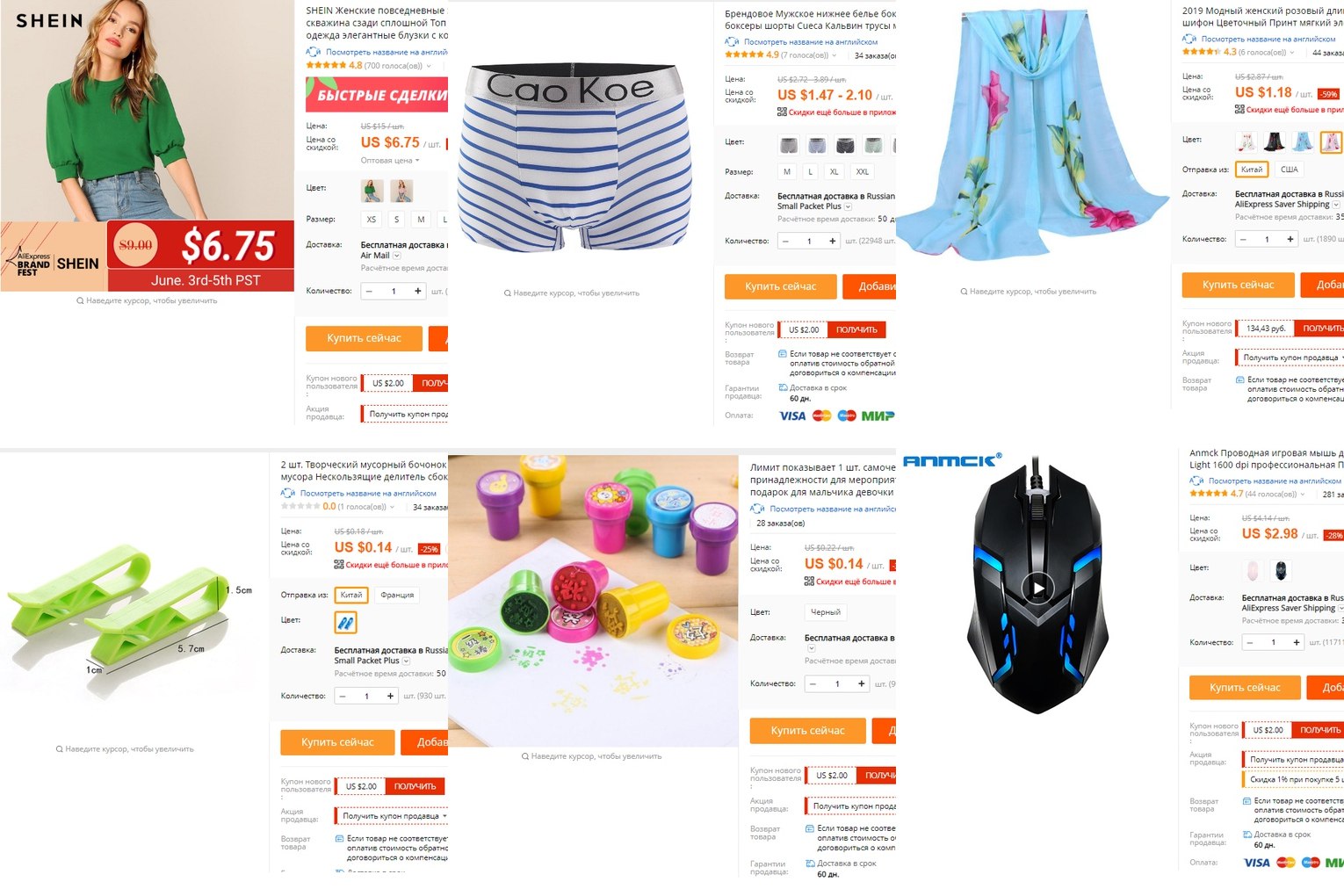The height and width of the screenshot is (896, 1344).
Task: Click the VISA payment icon under the boxer shorts
Action: click(791, 415)
